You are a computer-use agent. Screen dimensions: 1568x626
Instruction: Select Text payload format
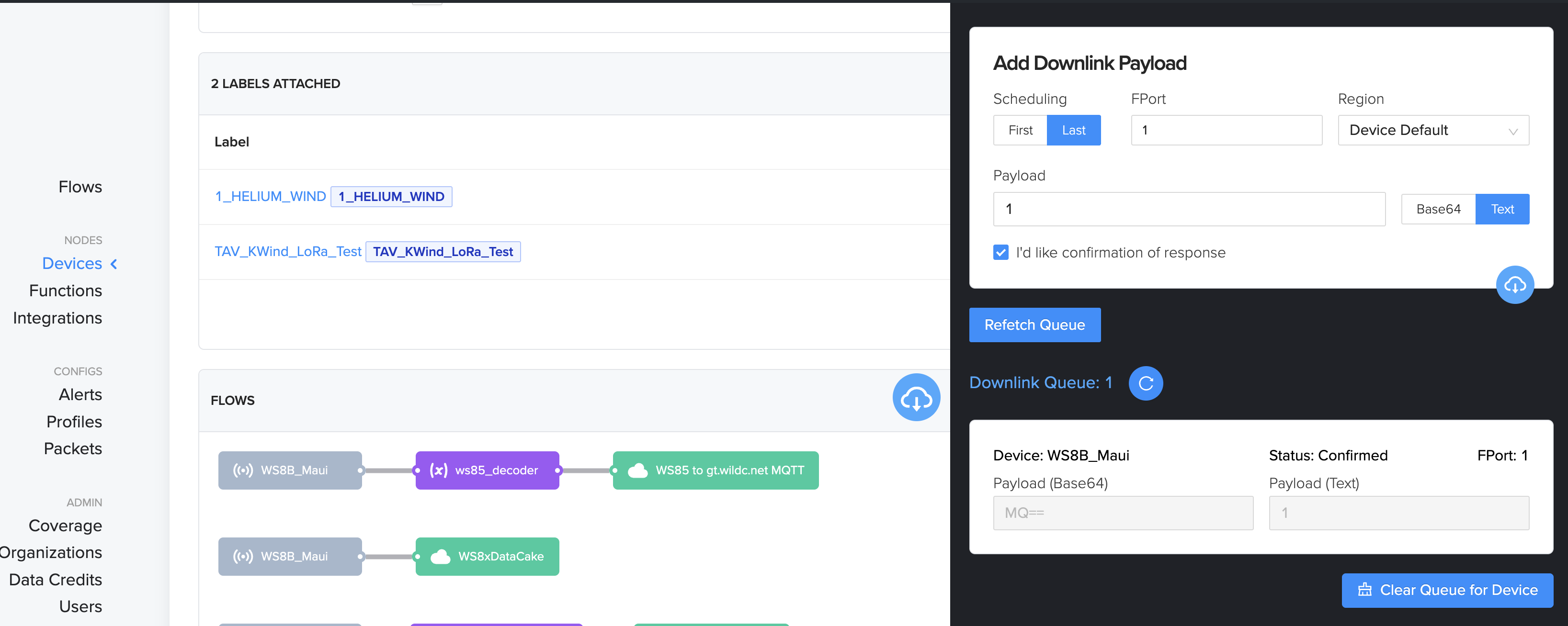click(1501, 209)
